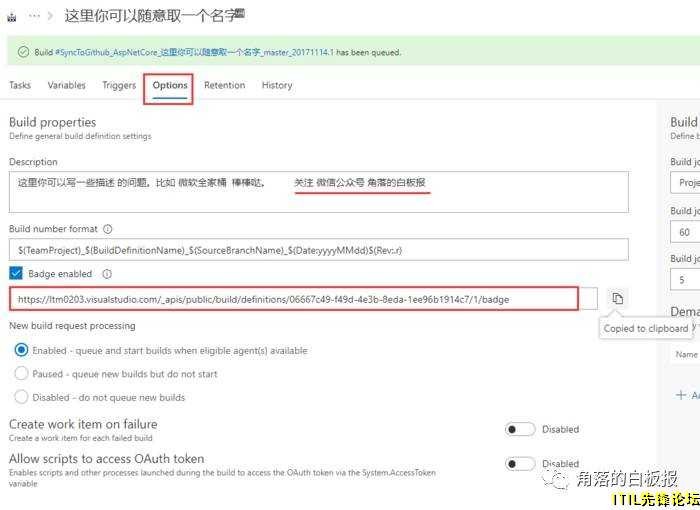The height and width of the screenshot is (510, 700).
Task: Select Enabled build request processing option
Action: pyautogui.click(x=21, y=350)
